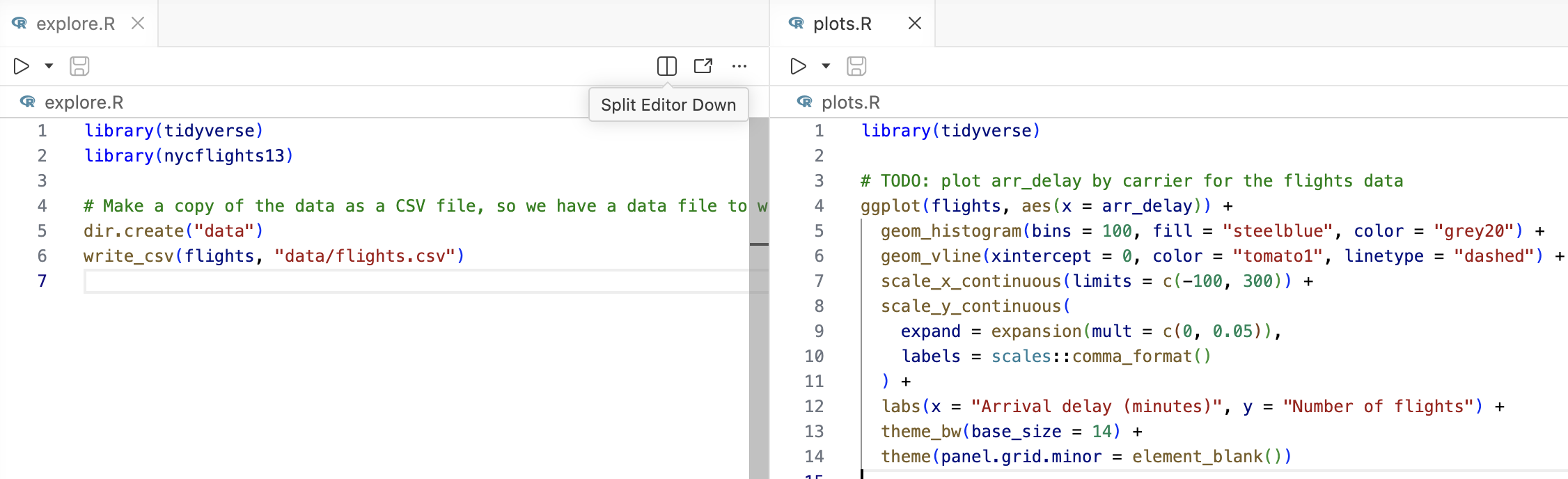
Task: Save explore.R using the disk icon
Action: tap(79, 66)
